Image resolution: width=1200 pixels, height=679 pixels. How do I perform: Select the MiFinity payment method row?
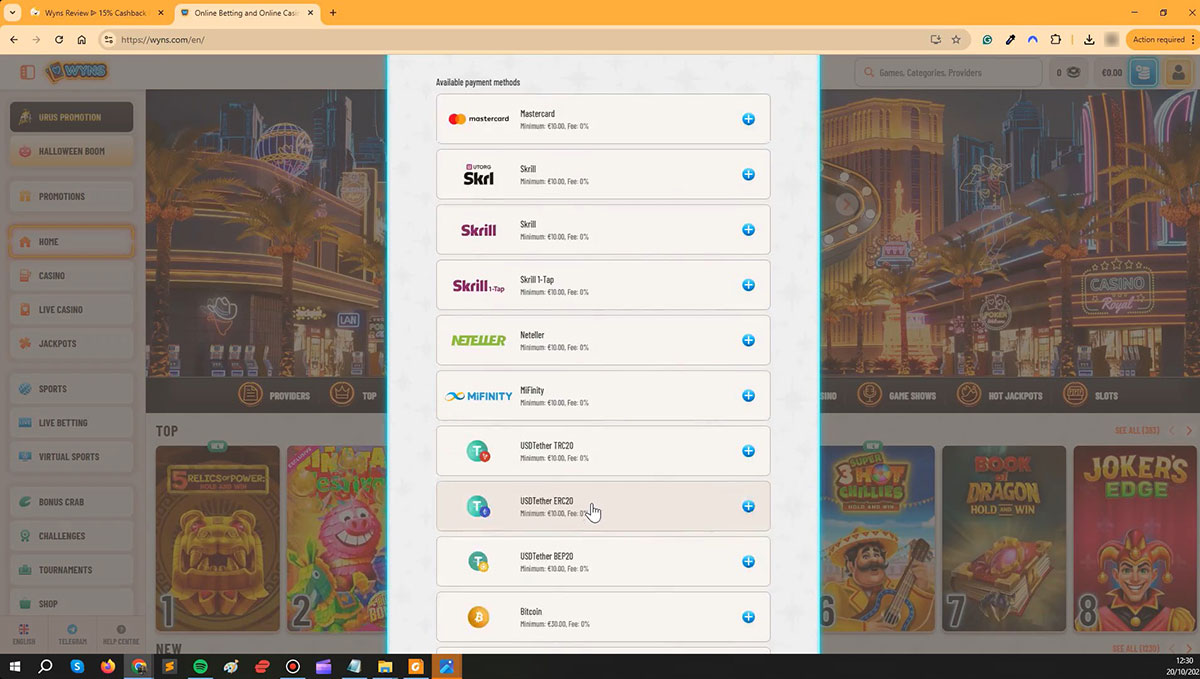[603, 396]
